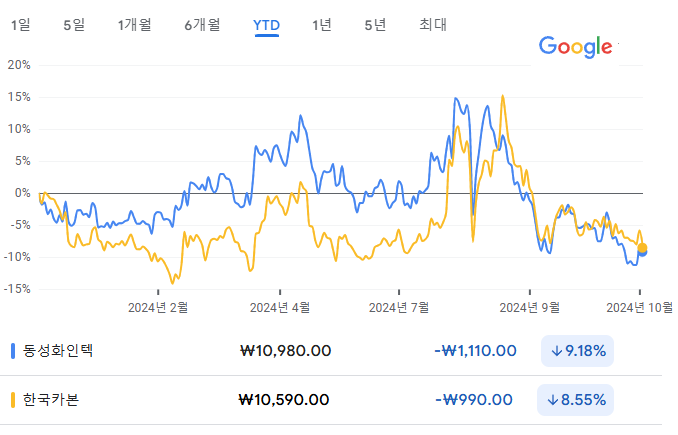Click the 0% y-axis label
The image size is (678, 435).
pyautogui.click(x=23, y=193)
